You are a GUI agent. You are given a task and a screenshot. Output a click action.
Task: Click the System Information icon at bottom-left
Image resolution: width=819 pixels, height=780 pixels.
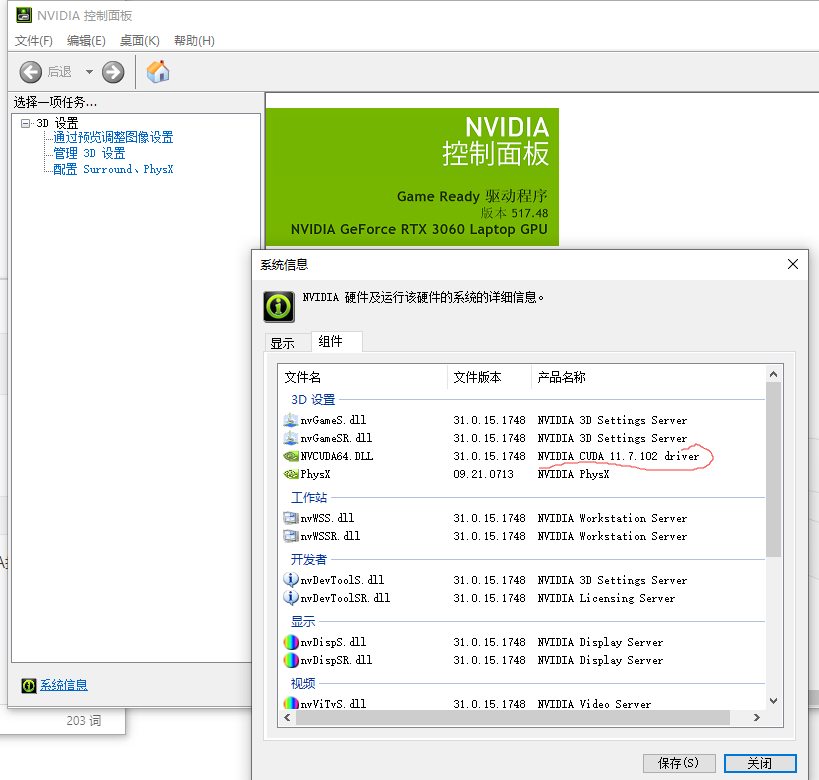[x=29, y=685]
